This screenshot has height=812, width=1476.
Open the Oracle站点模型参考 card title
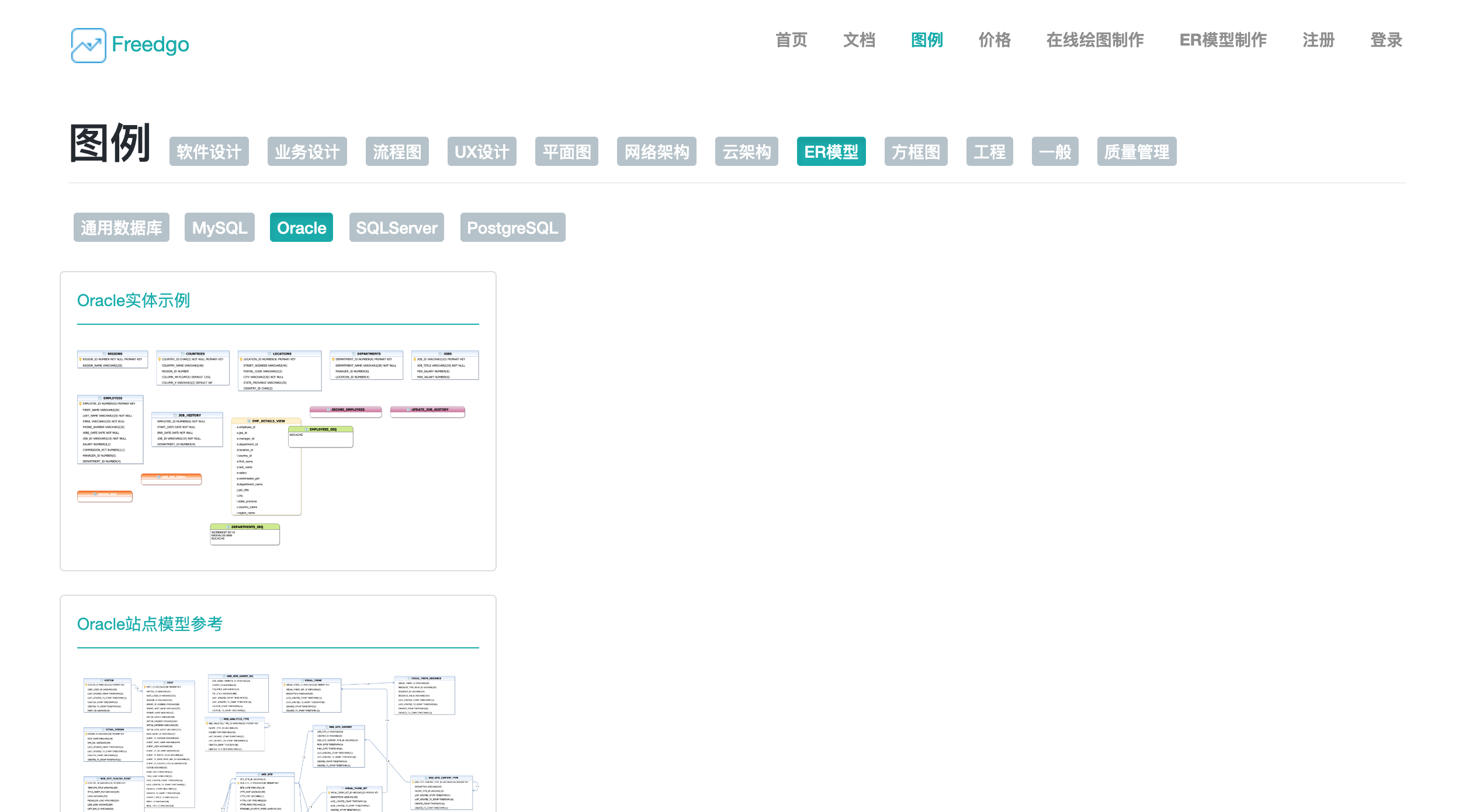(150, 624)
